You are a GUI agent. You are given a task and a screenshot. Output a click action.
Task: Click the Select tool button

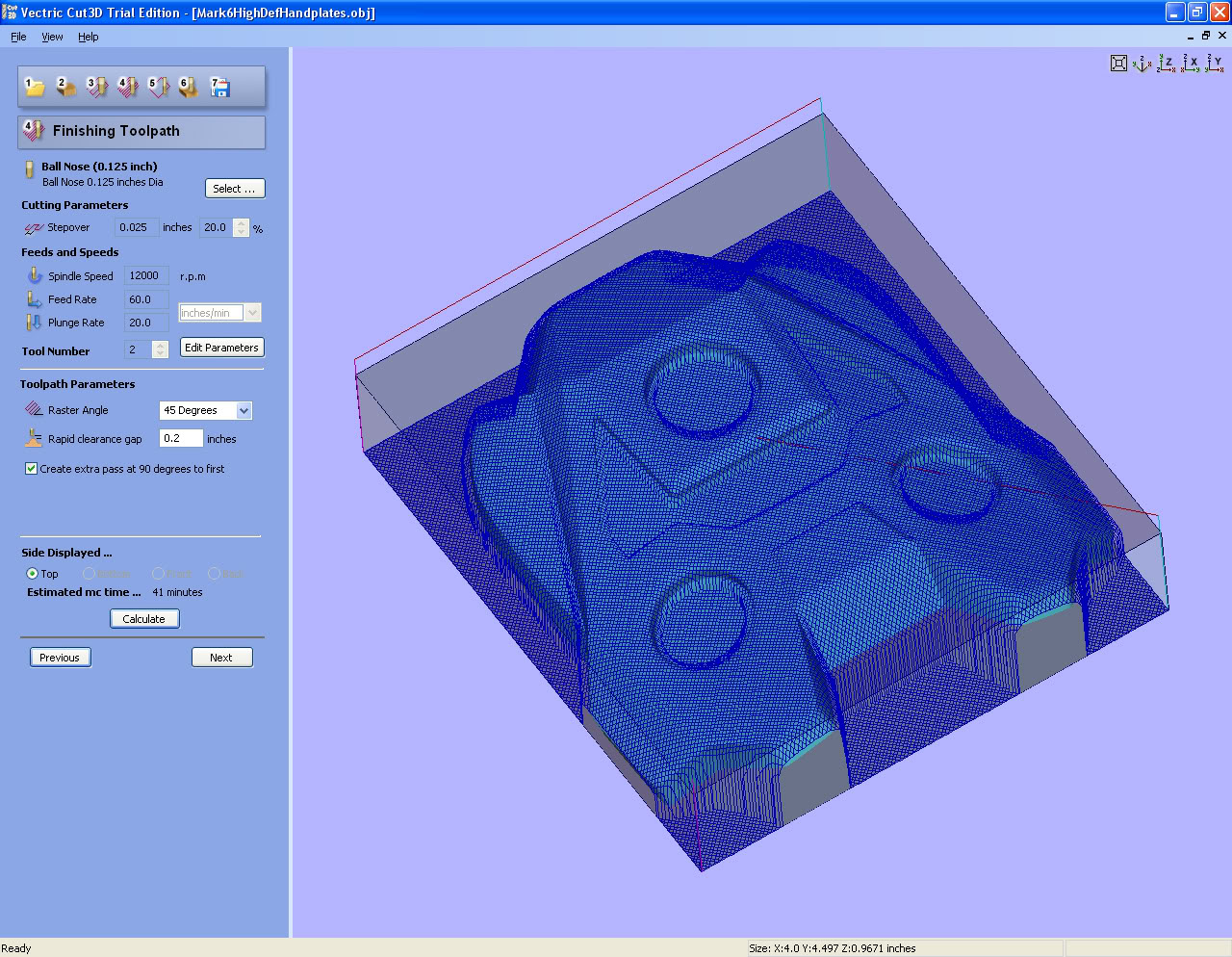pyautogui.click(x=235, y=189)
